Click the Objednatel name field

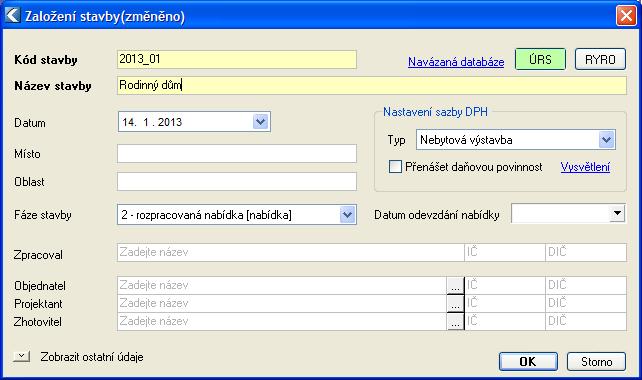point(282,285)
